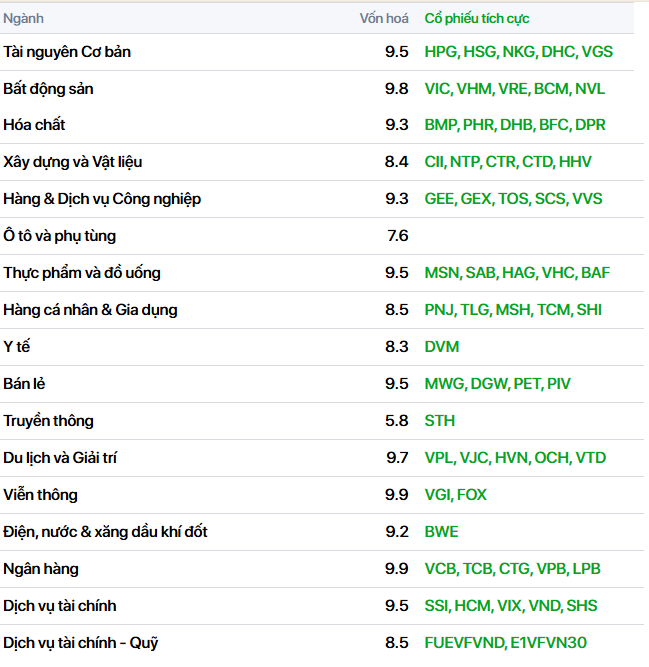Open MSN stock in Thực phẩm row
The height and width of the screenshot is (667, 649).
click(x=442, y=273)
